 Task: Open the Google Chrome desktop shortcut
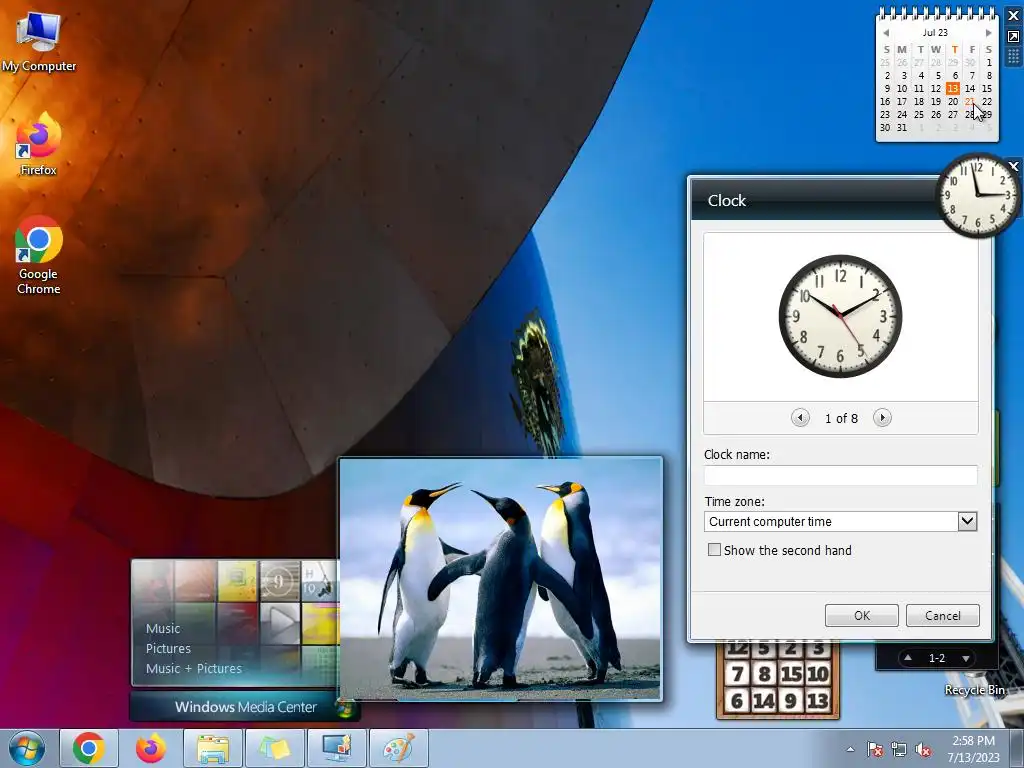[x=39, y=255]
